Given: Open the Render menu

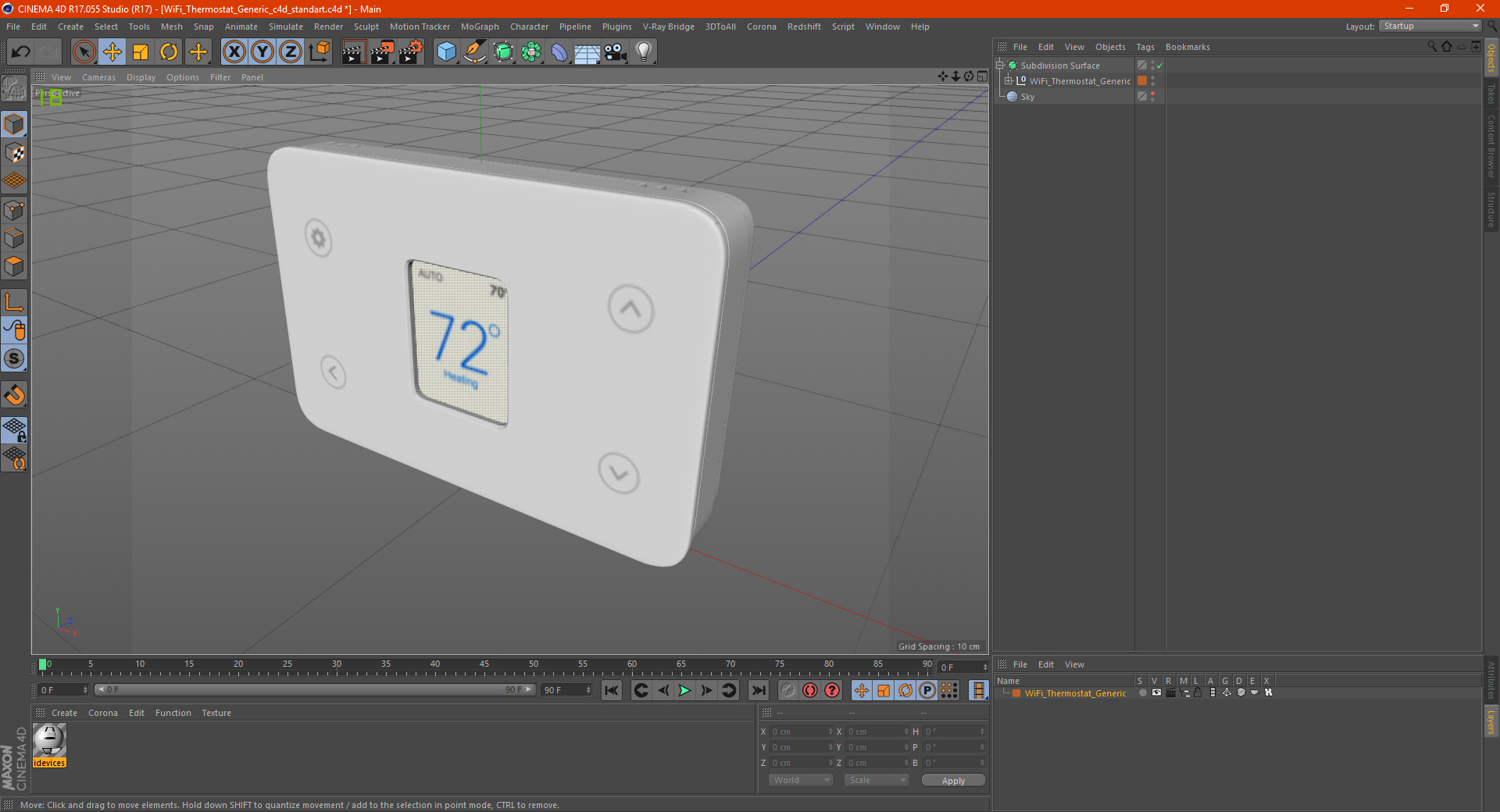Looking at the screenshot, I should click(328, 27).
